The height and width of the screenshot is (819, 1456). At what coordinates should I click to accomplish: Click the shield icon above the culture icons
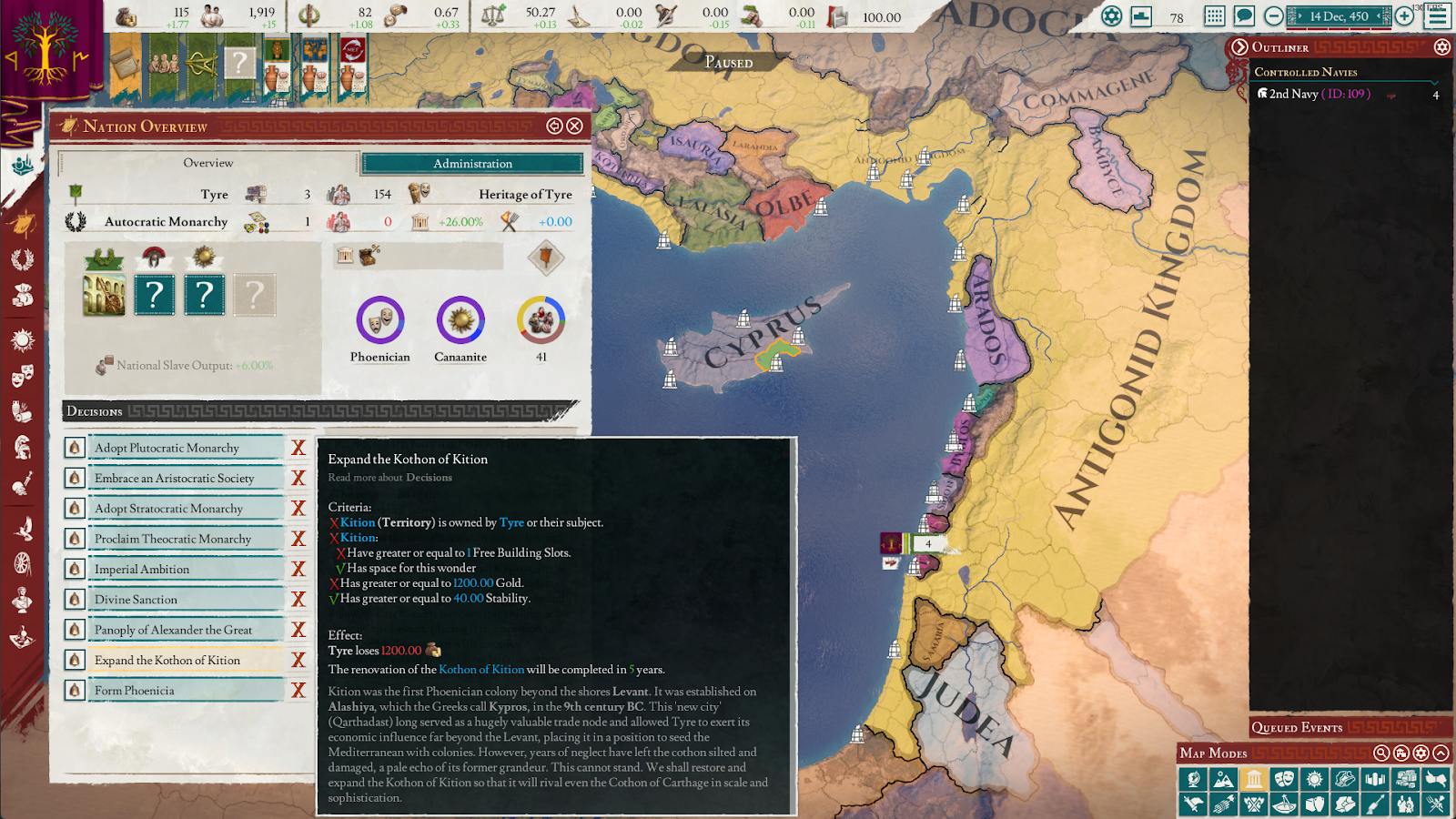tap(546, 258)
